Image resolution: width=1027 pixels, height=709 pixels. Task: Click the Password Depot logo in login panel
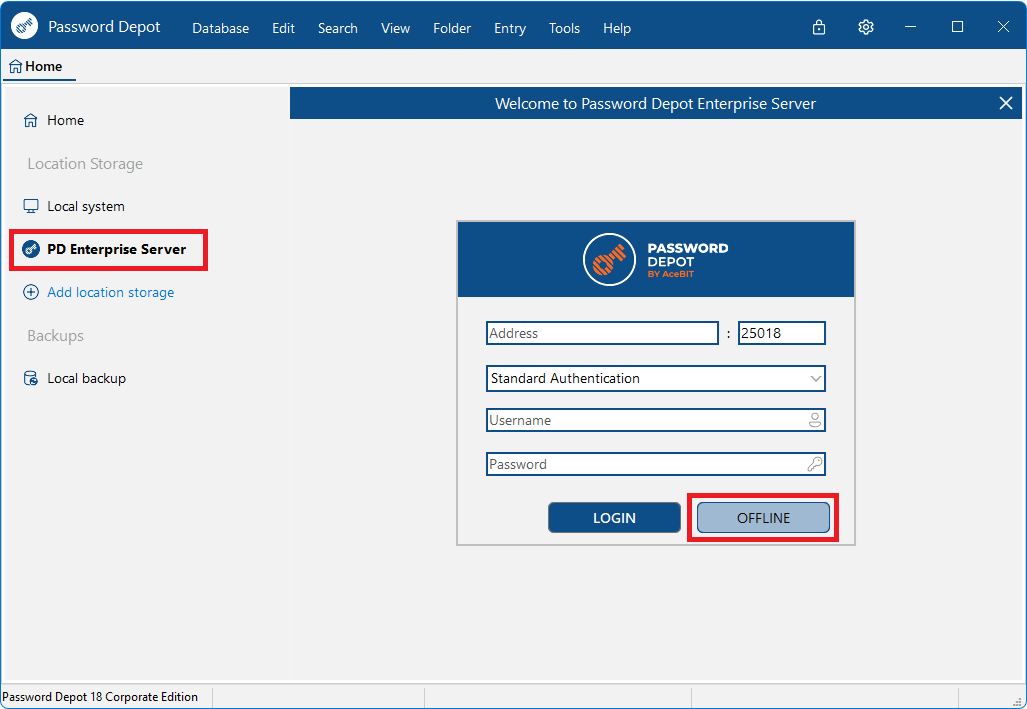pyautogui.click(x=656, y=259)
